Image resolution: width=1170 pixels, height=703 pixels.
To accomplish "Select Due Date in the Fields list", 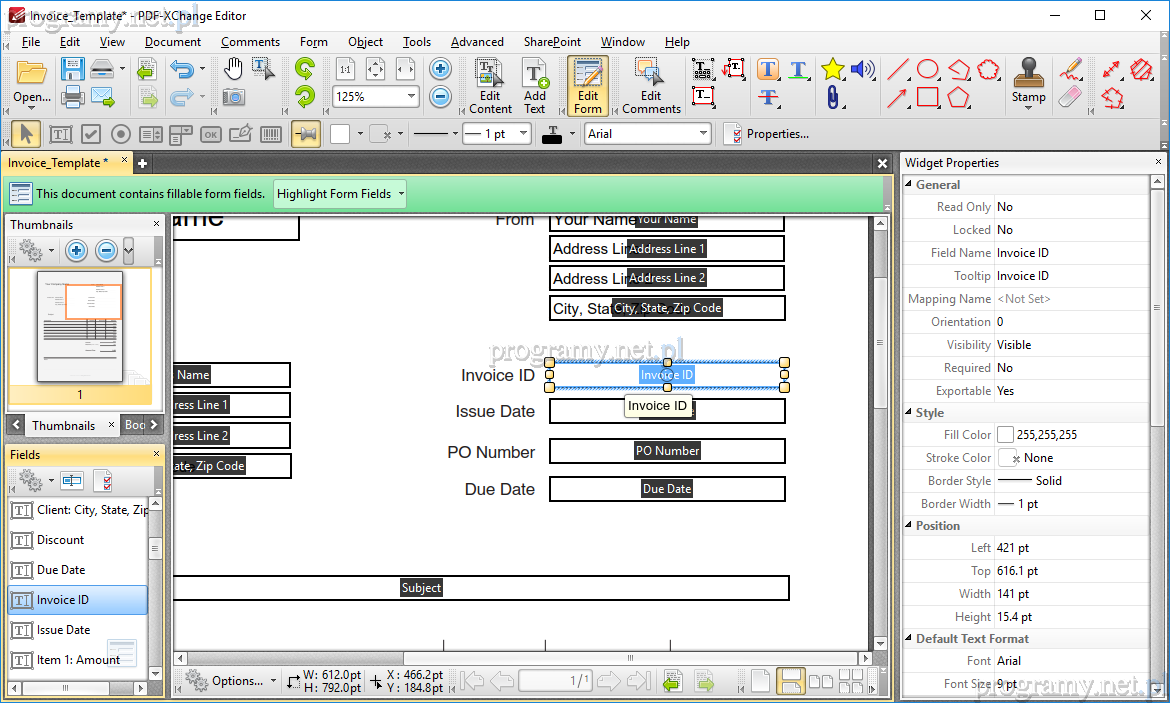I will coord(61,570).
